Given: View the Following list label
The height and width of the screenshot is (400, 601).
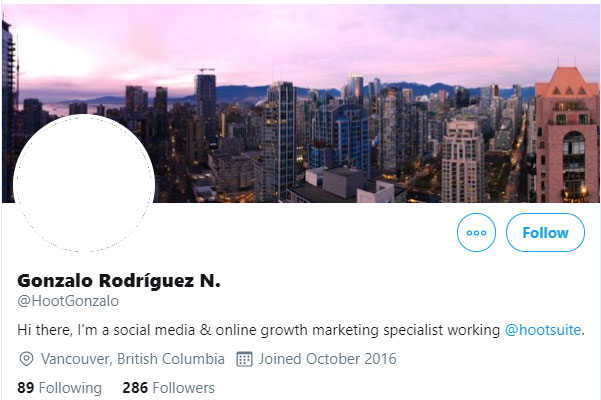Looking at the screenshot, I should coord(70,388).
